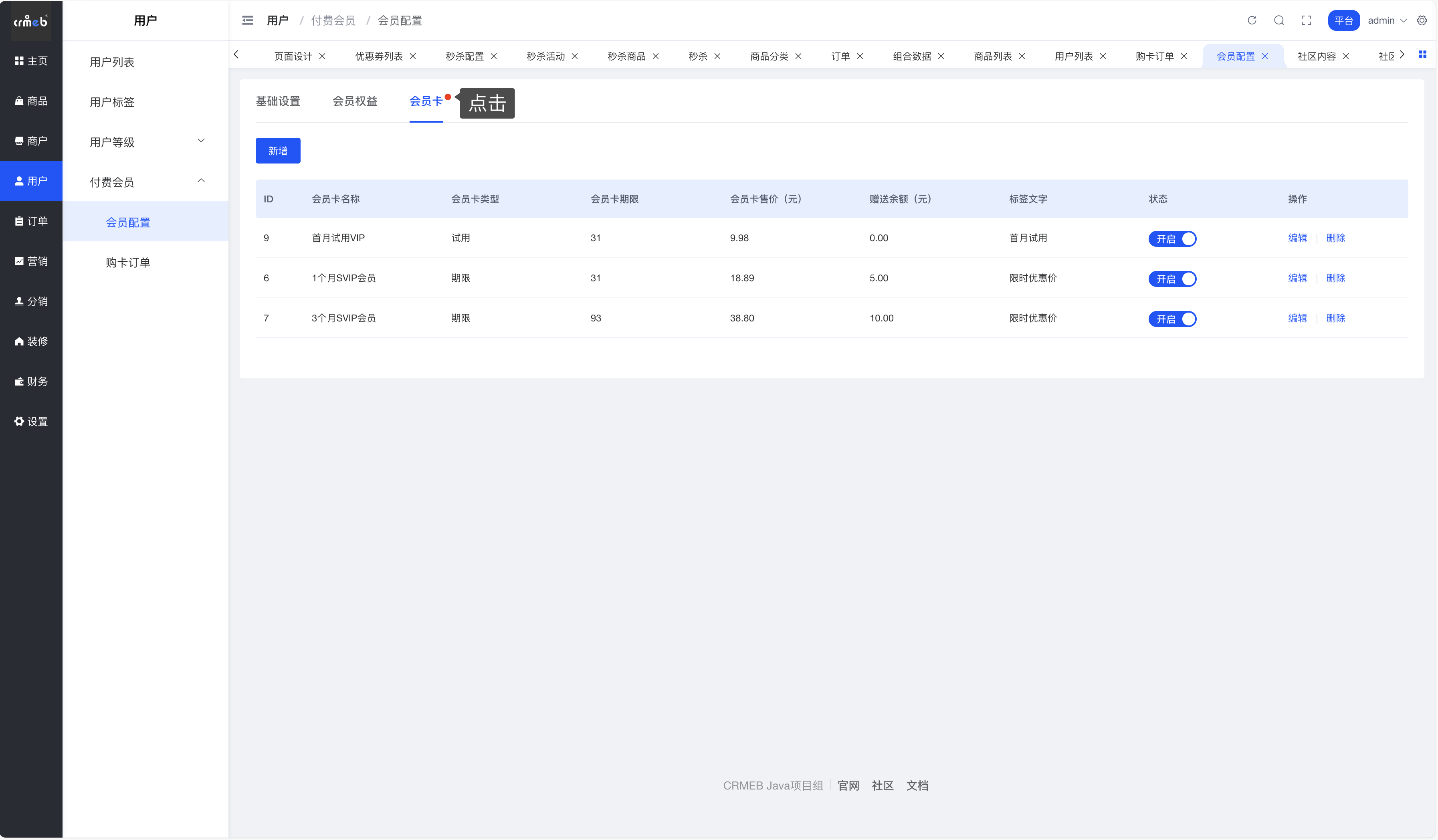This screenshot has height=840, width=1438.
Task: Open the search magnifier icon
Action: pos(1279,20)
